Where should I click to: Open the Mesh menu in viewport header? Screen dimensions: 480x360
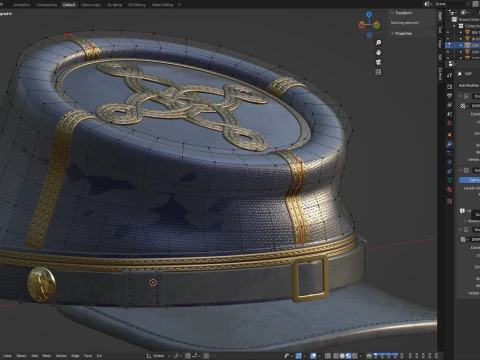tap(47, 356)
